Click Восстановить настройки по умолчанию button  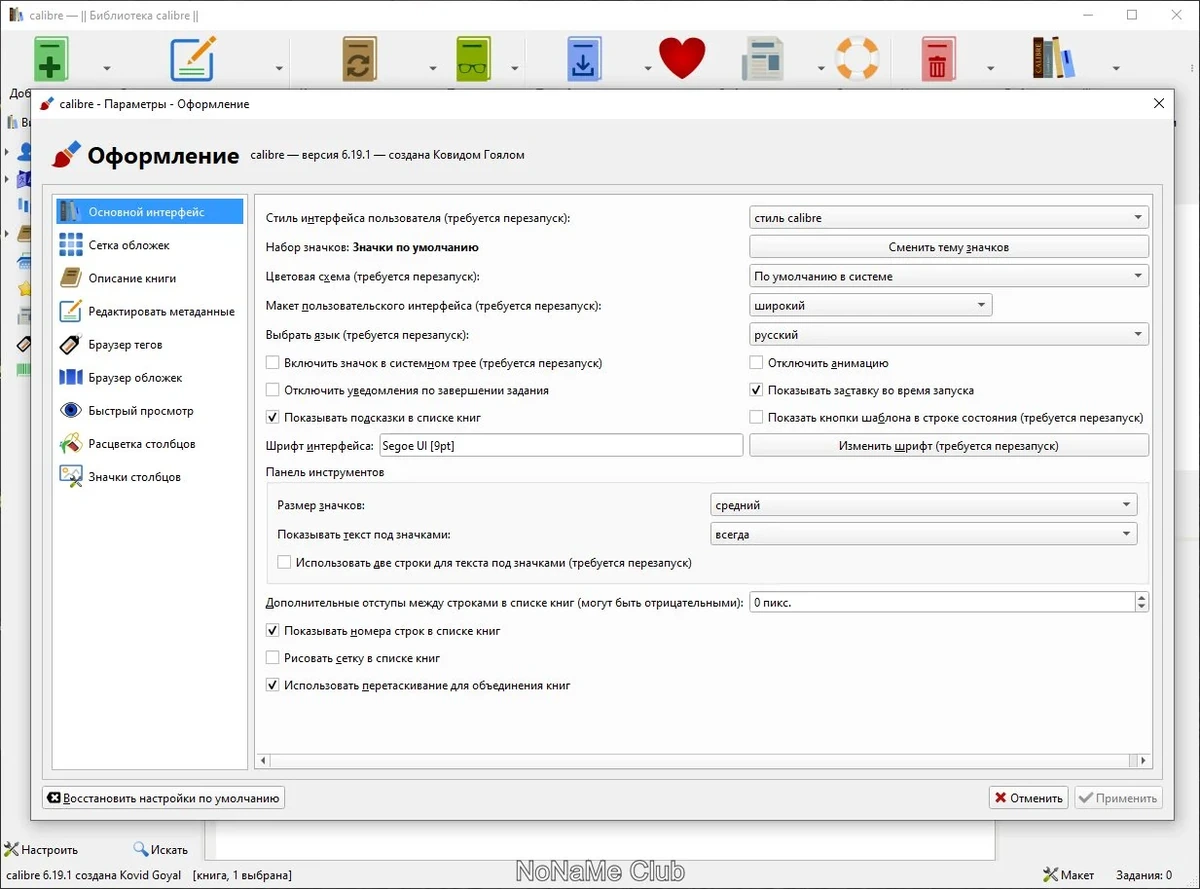coord(164,798)
